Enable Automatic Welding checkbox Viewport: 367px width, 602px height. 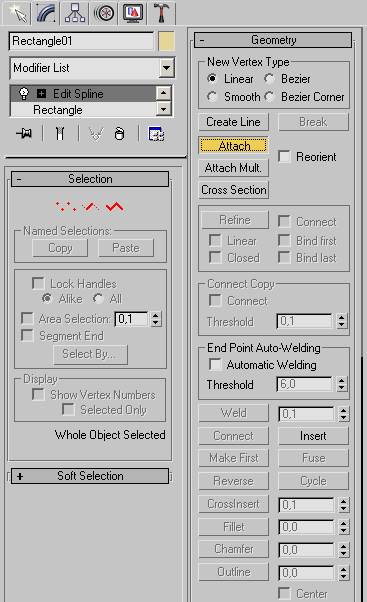[215, 364]
